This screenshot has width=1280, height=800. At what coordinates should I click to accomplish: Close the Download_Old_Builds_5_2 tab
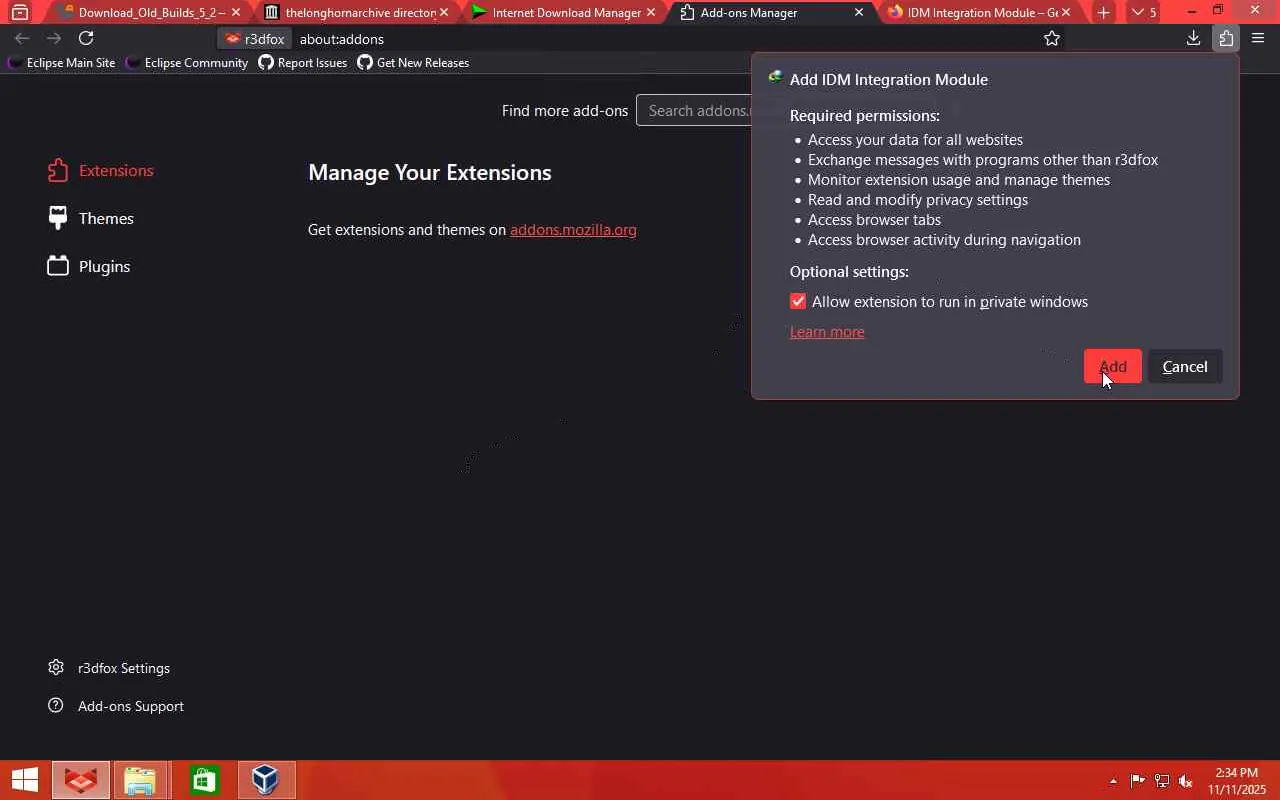point(236,13)
